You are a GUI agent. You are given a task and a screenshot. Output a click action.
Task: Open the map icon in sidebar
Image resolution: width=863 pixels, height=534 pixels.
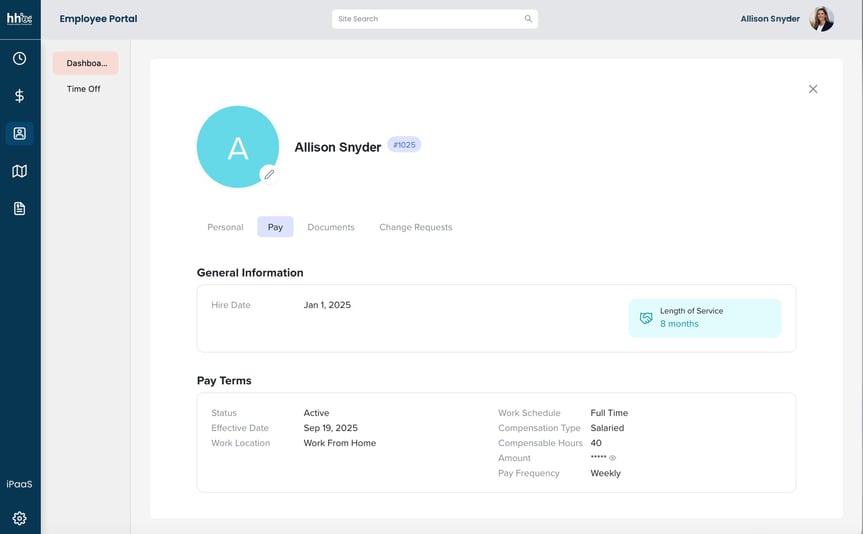coord(19,171)
